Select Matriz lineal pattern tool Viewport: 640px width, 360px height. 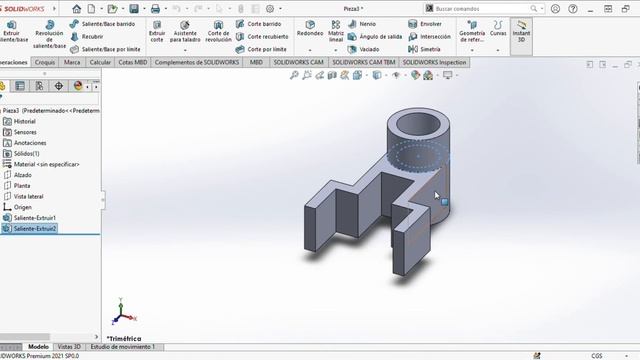click(336, 32)
